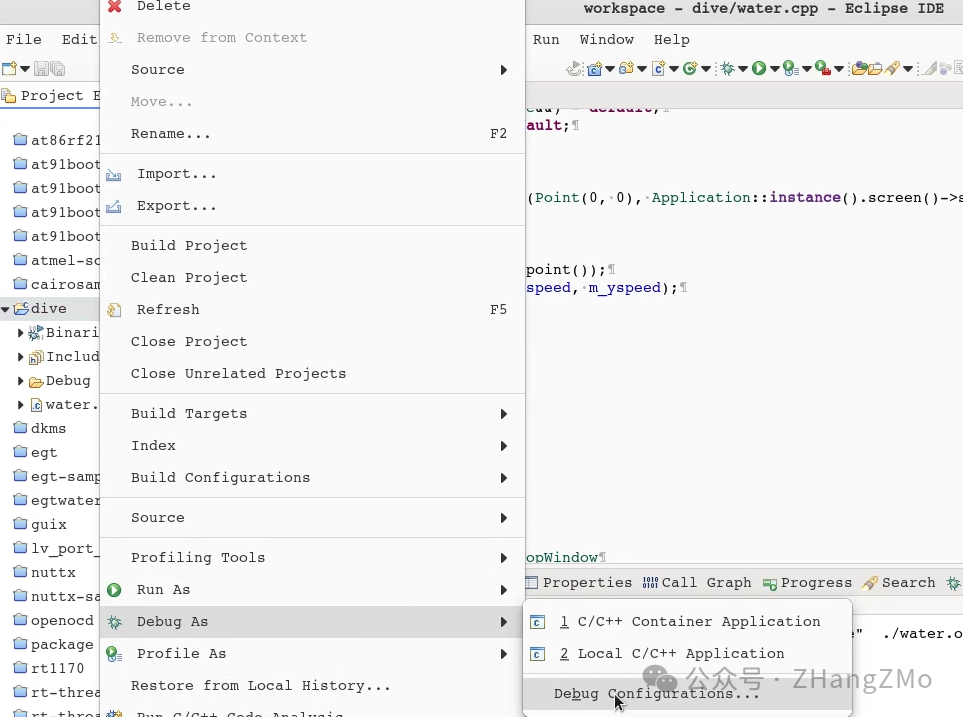Open the Run menu
The width and height of the screenshot is (963, 717).
546,39
